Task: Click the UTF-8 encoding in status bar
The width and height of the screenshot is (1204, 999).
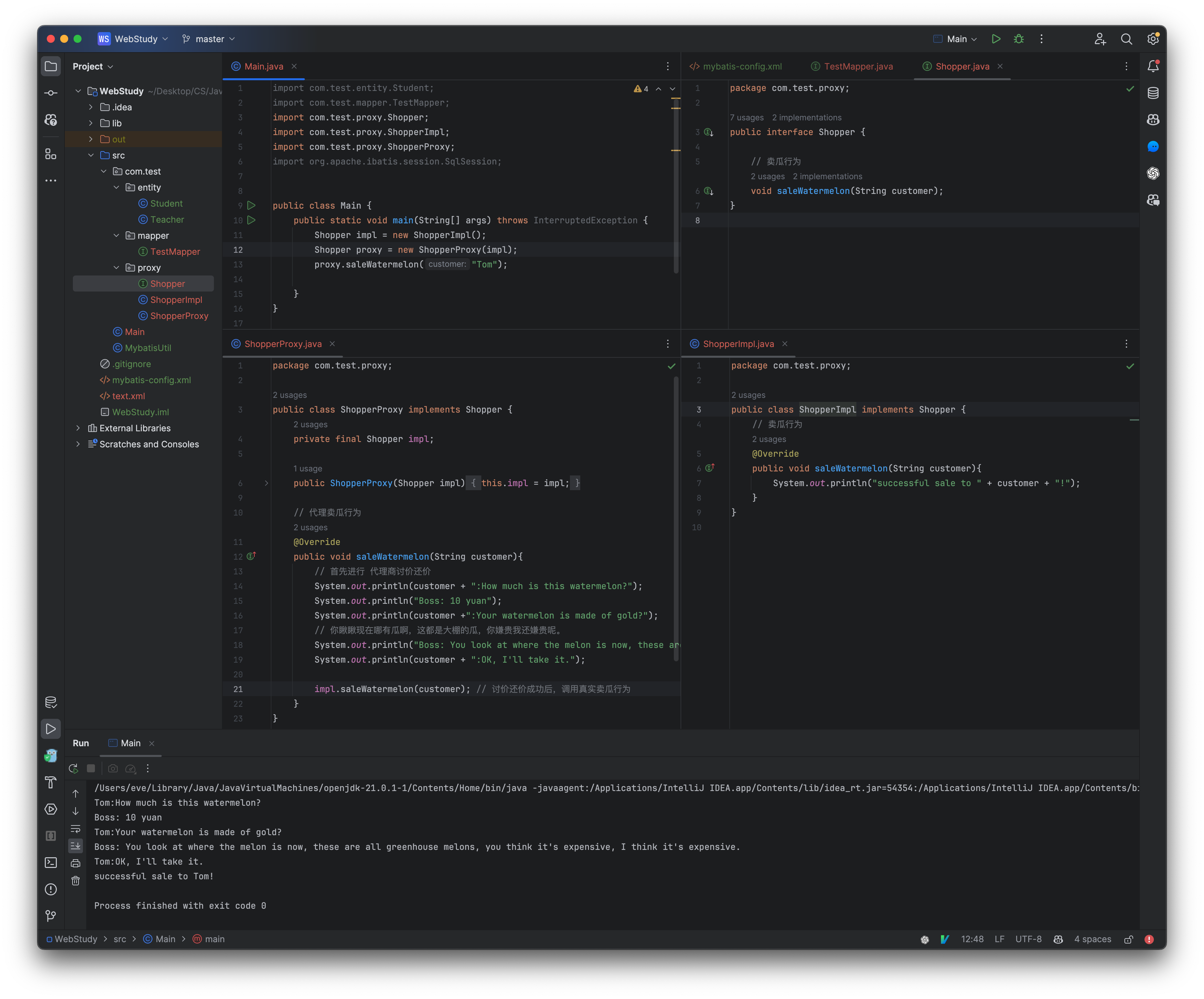Action: [x=1029, y=939]
